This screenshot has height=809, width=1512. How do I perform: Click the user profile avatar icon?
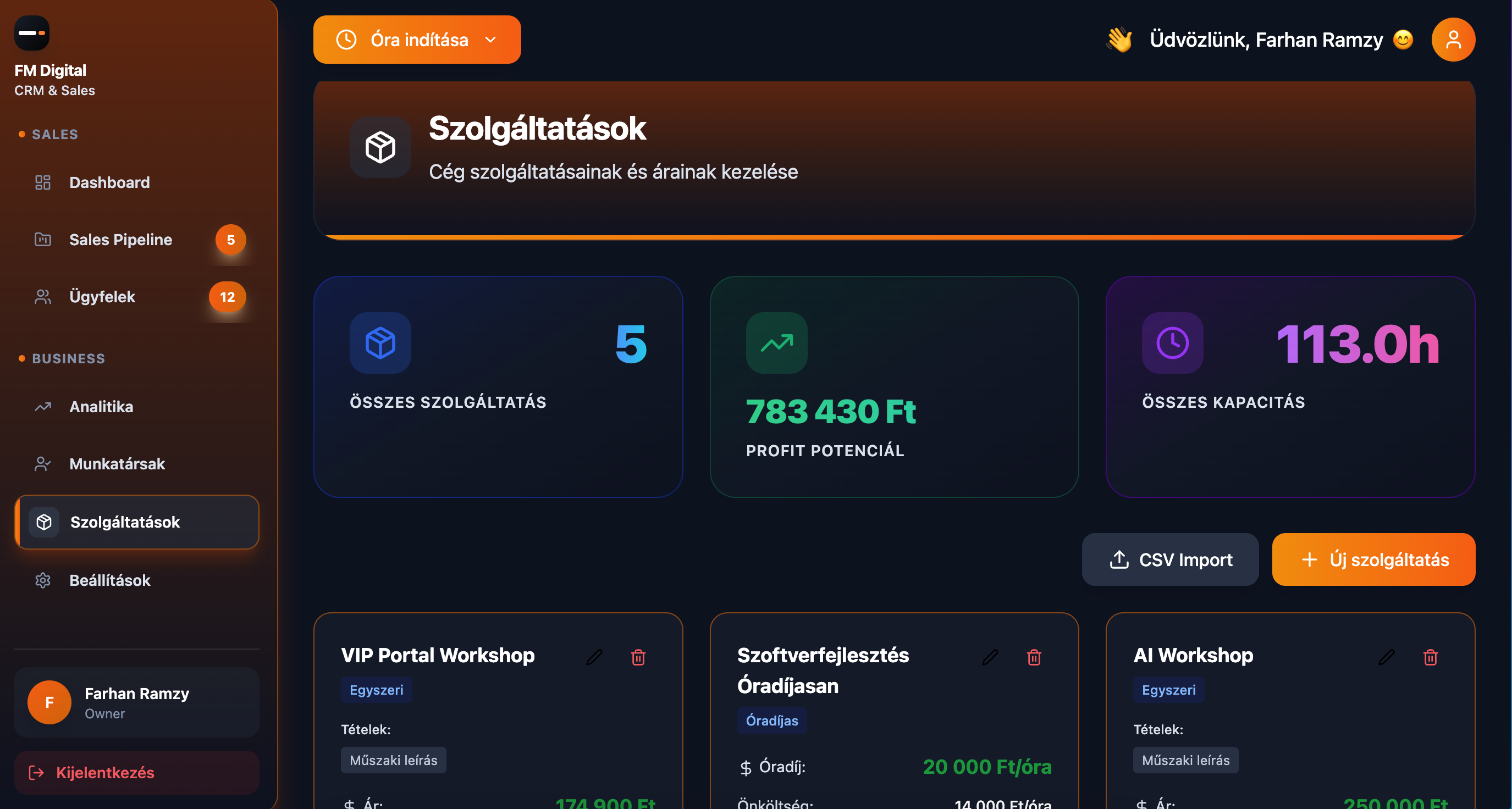point(1453,40)
